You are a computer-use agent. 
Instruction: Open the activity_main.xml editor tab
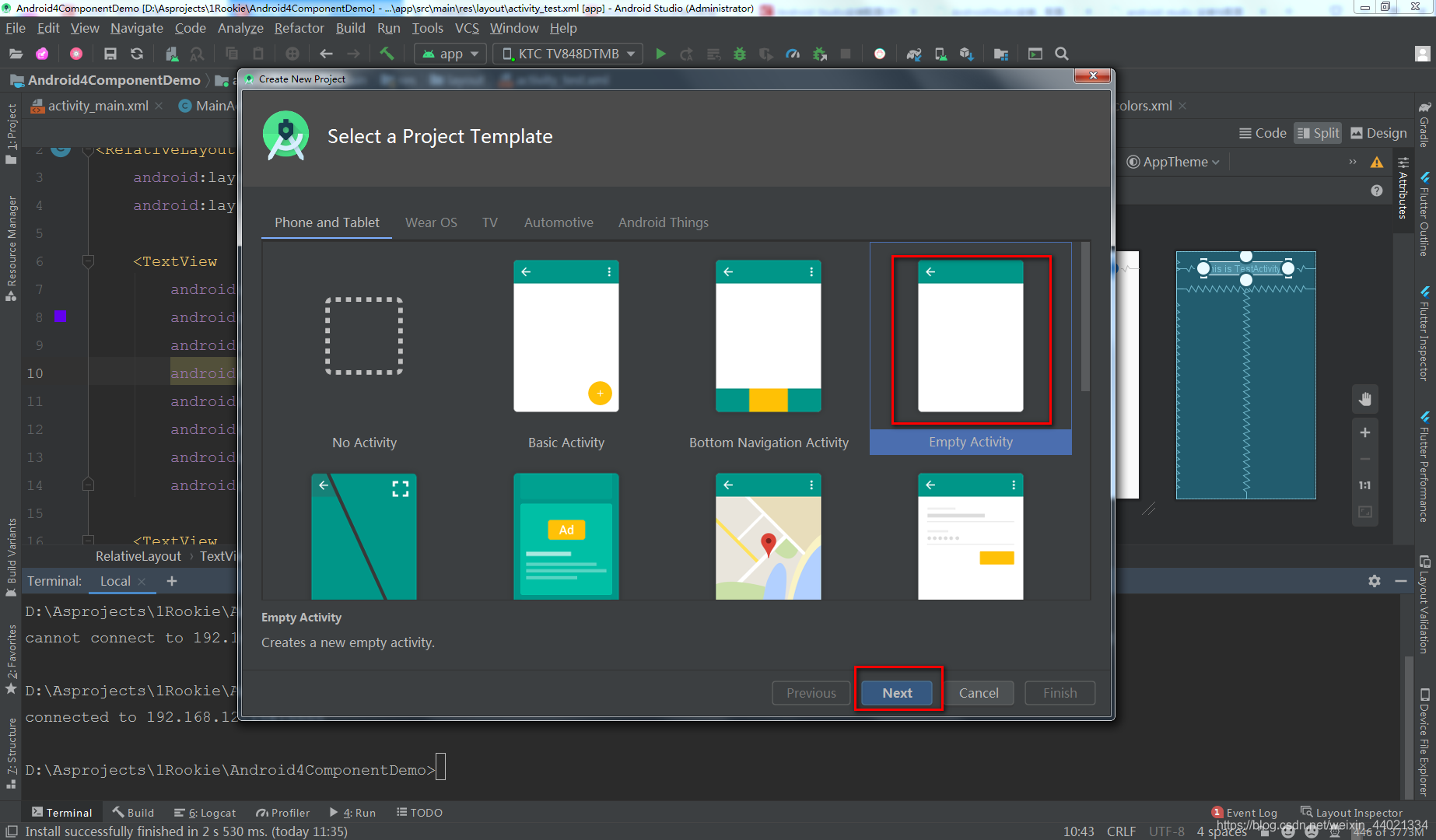pos(97,106)
